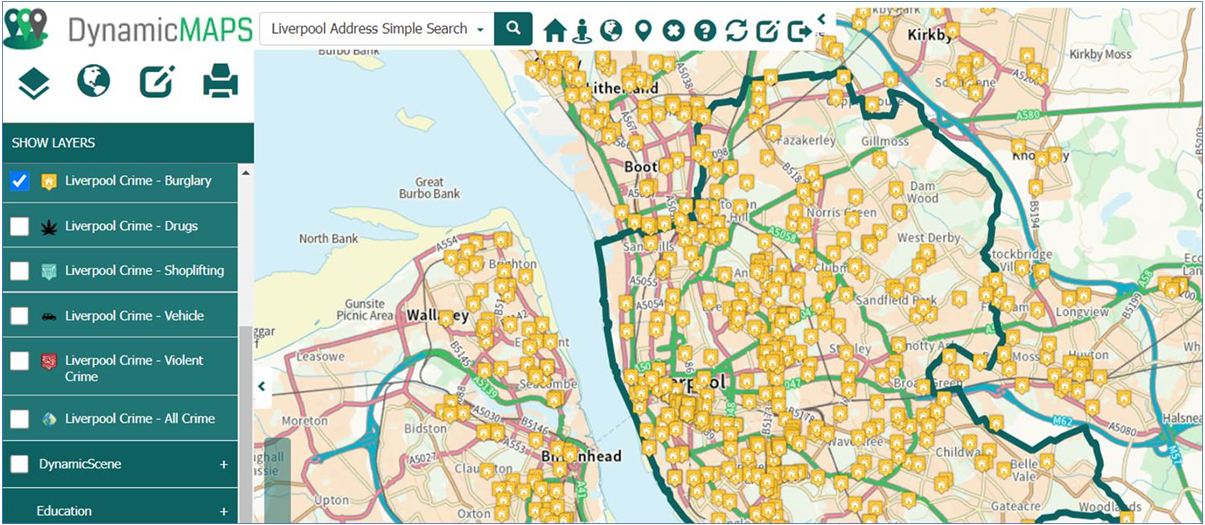The image size is (1205, 525).
Task: Collapse the side panel with left chevron
Action: tap(262, 386)
